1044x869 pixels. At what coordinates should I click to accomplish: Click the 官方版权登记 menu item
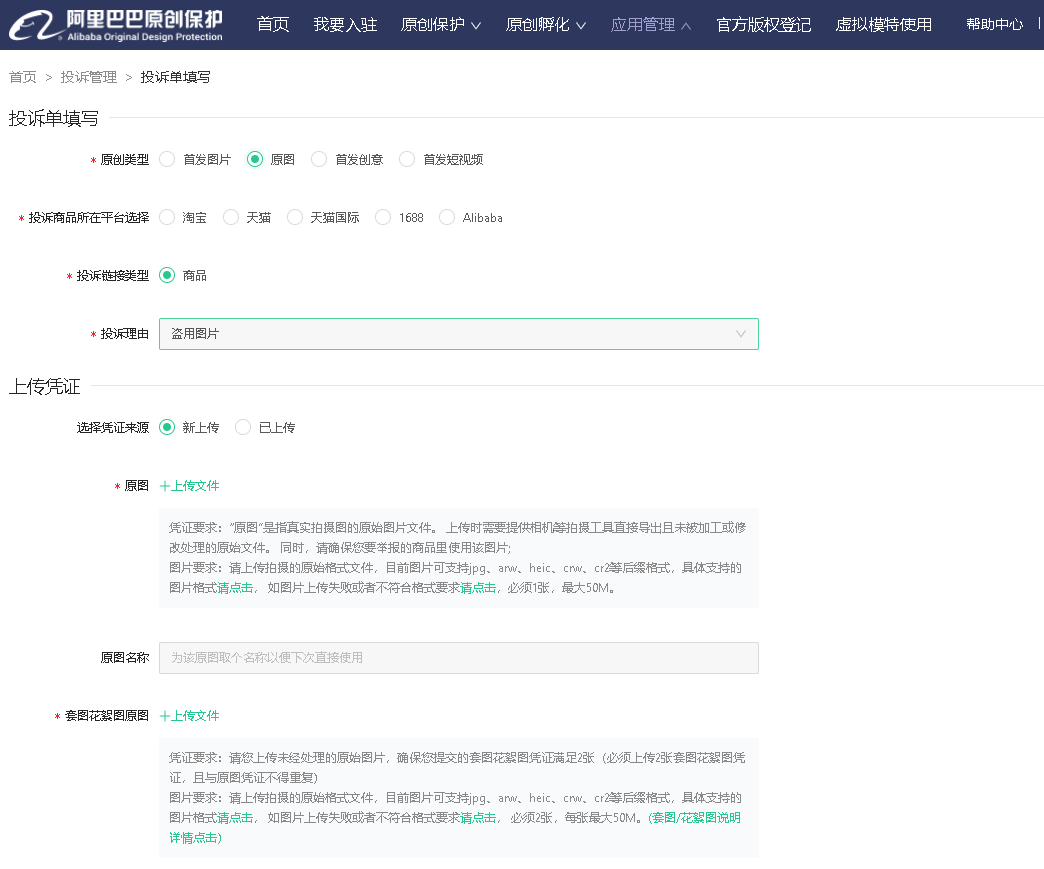[x=763, y=23]
